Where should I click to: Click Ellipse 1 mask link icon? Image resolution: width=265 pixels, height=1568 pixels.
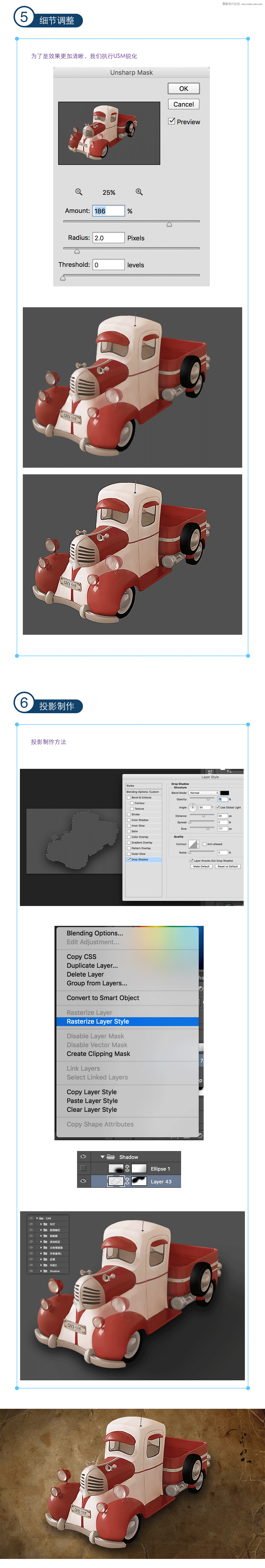pyautogui.click(x=127, y=1169)
